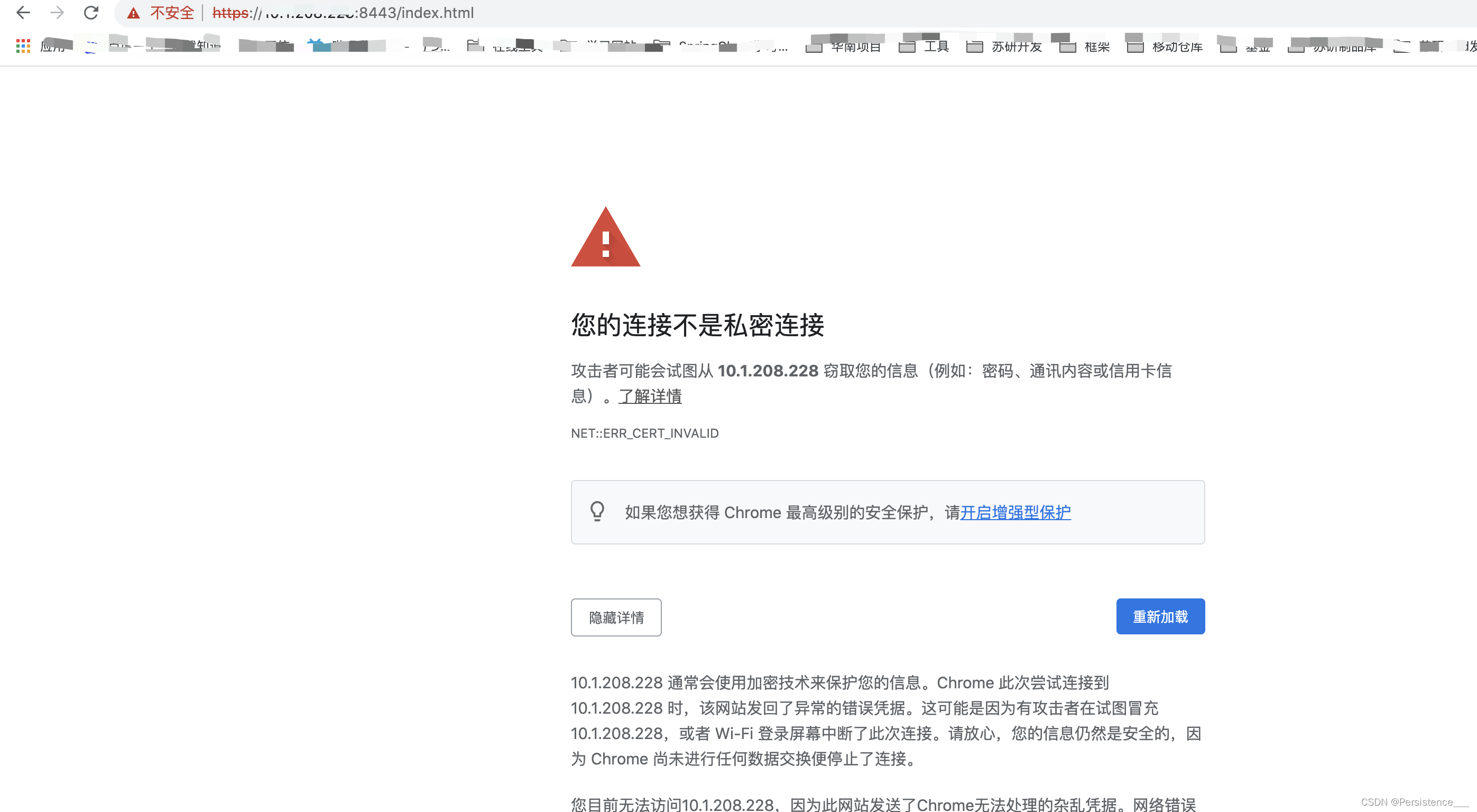The width and height of the screenshot is (1477, 812).
Task: Click the 不安全 security label
Action: coord(172,13)
